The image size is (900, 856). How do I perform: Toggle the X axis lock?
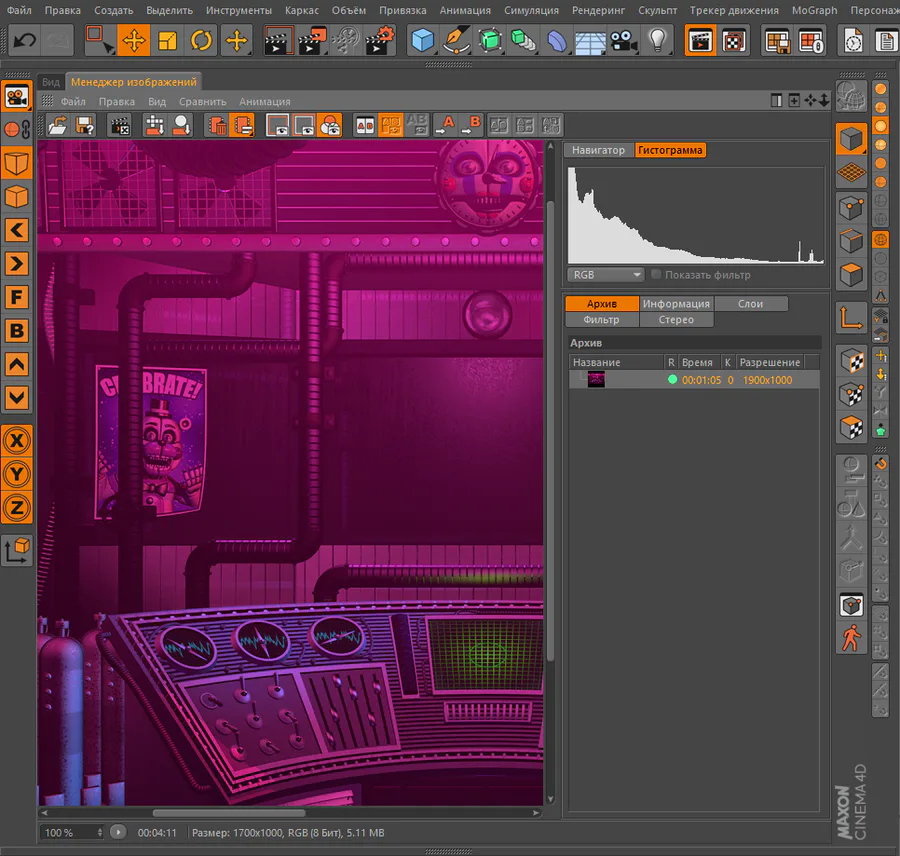16,440
